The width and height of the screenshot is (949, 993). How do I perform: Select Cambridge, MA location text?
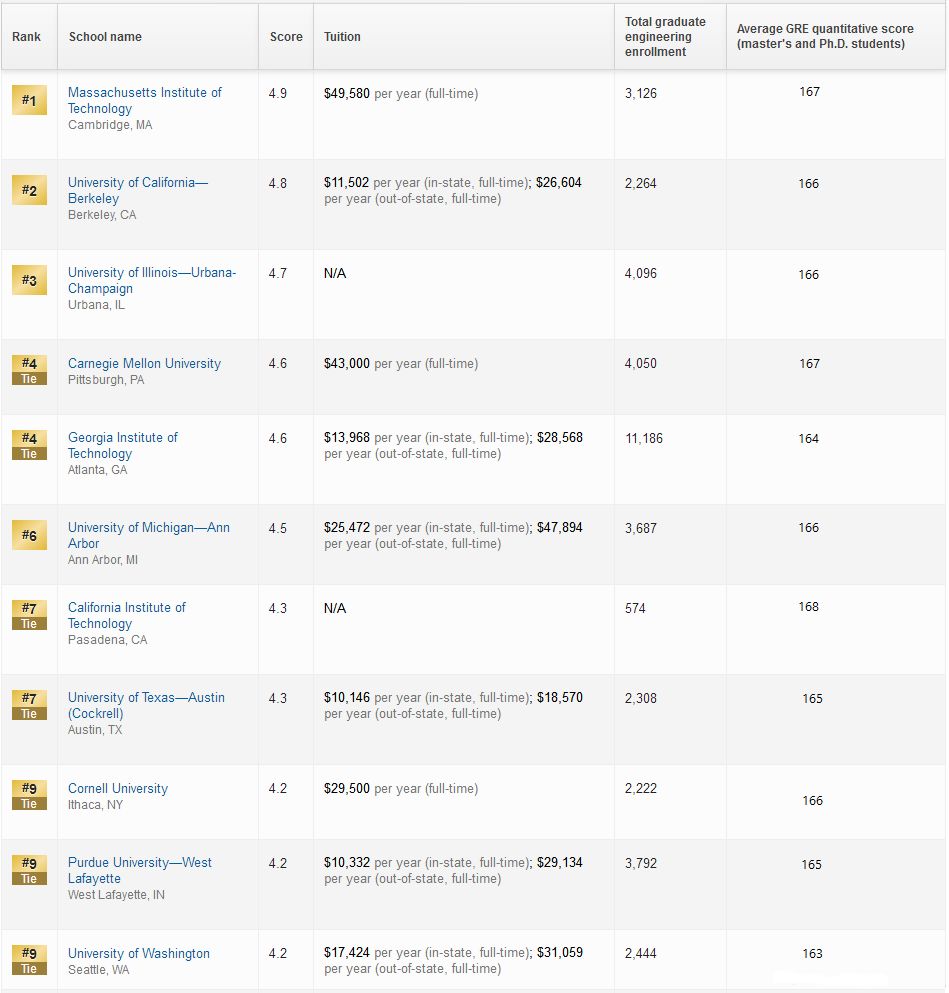(110, 125)
